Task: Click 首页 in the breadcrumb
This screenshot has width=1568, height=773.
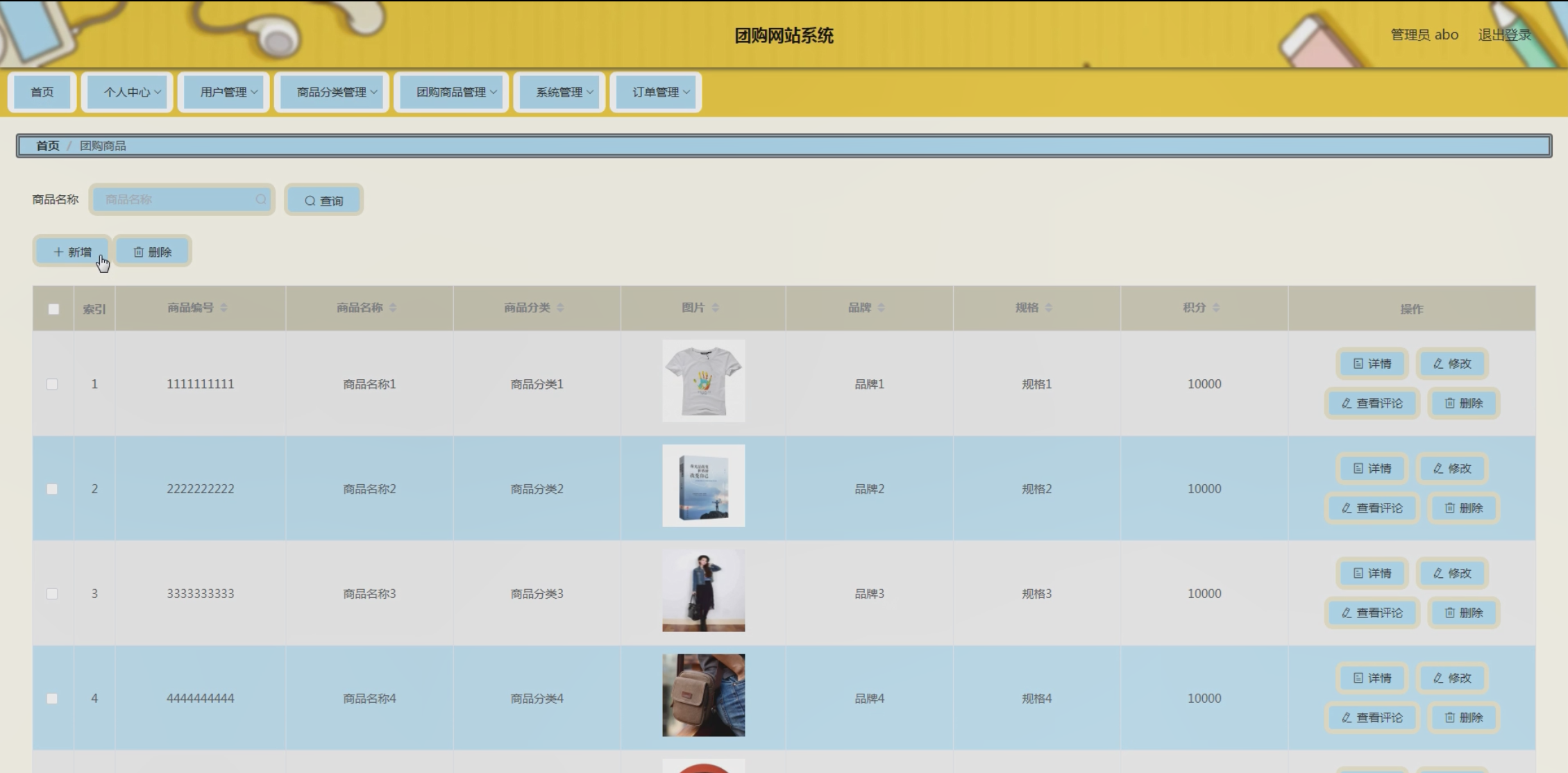Action: pyautogui.click(x=48, y=146)
